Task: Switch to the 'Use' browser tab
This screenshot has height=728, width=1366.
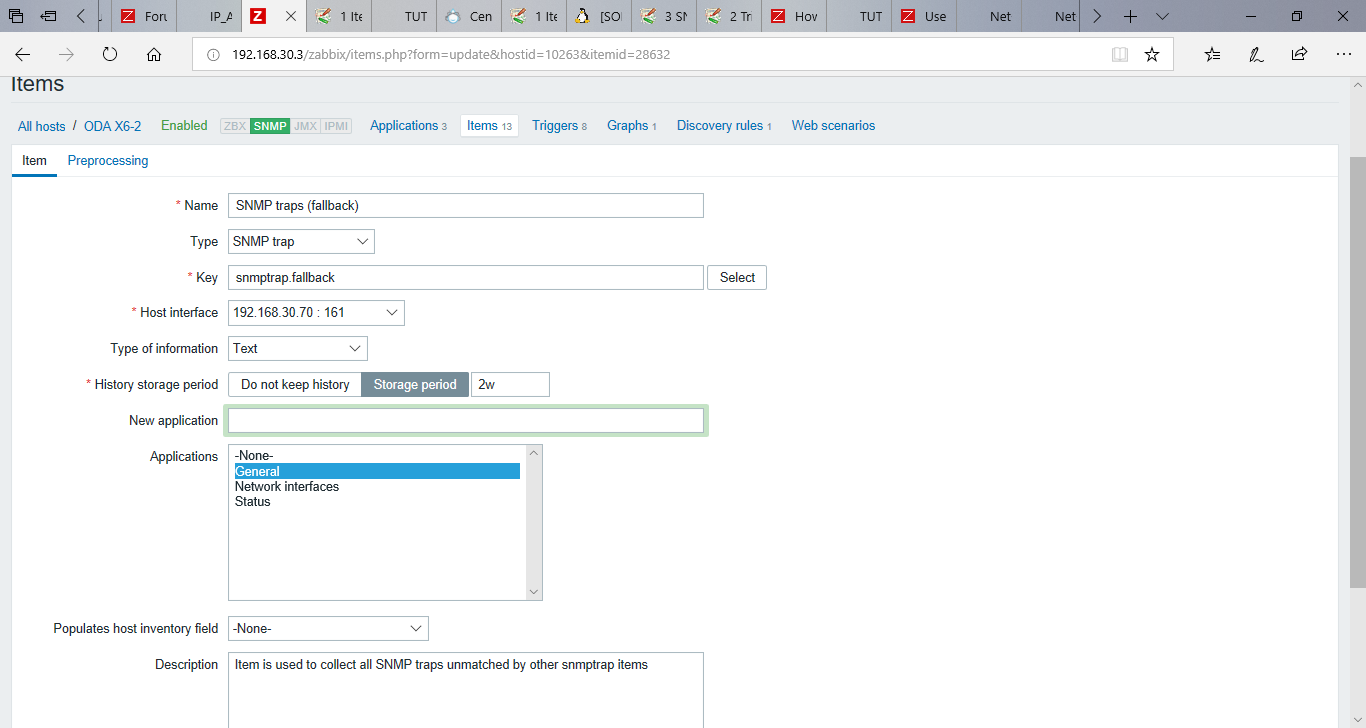Action: [x=925, y=17]
